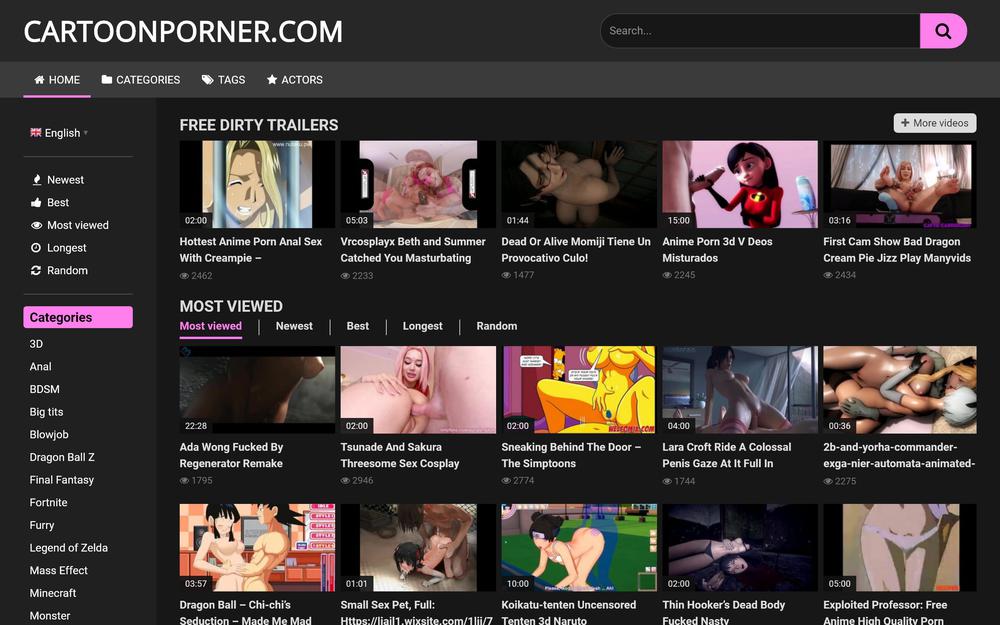This screenshot has width=1000, height=625.
Task: Open the HOME nav tab
Action: coord(57,80)
